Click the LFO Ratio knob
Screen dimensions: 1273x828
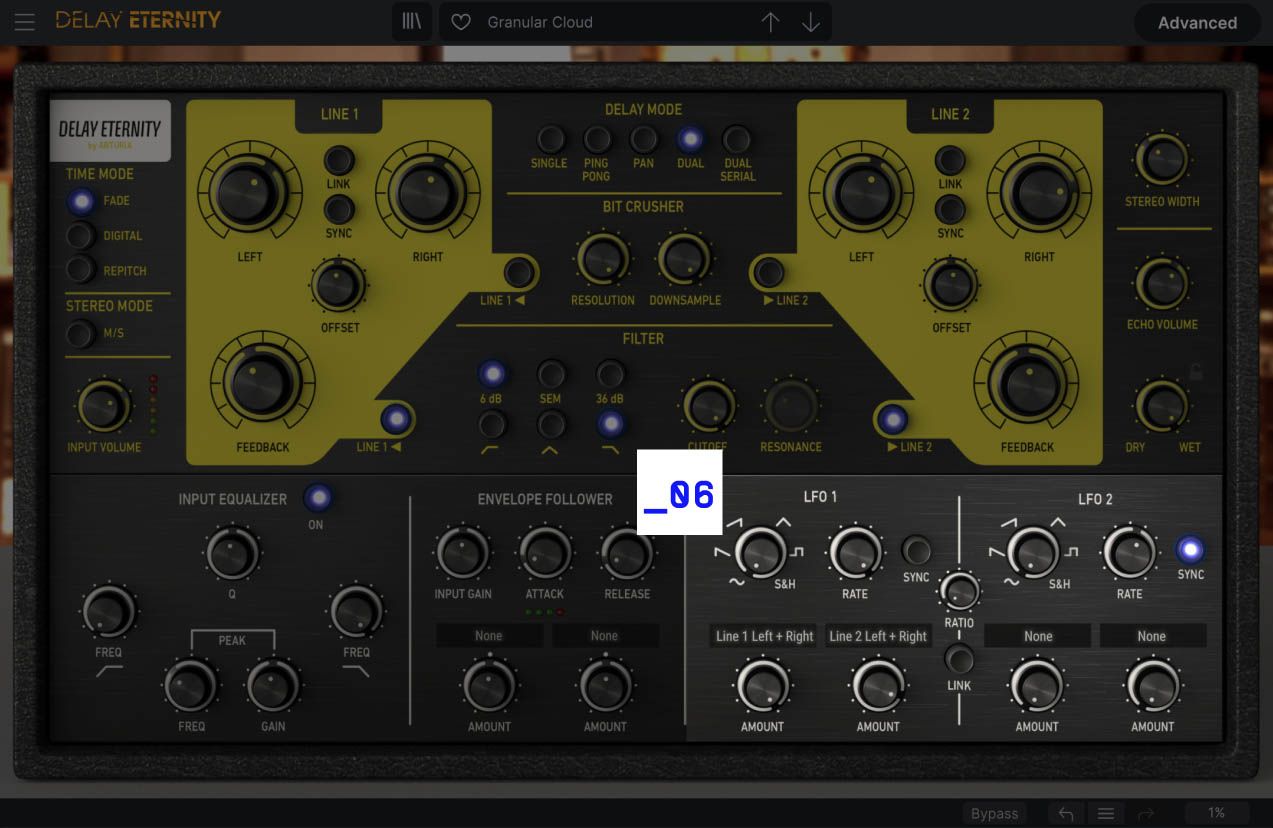[x=959, y=591]
